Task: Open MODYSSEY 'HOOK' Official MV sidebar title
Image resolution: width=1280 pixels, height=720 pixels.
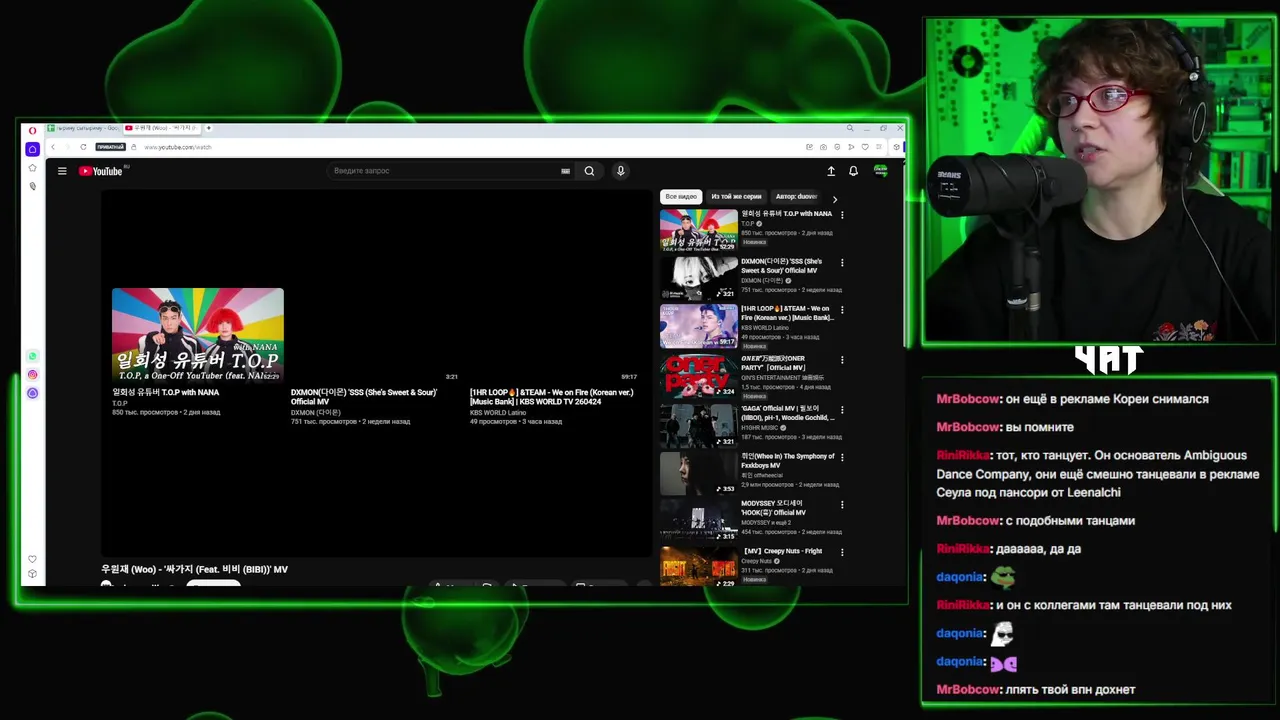Action: pos(773,508)
